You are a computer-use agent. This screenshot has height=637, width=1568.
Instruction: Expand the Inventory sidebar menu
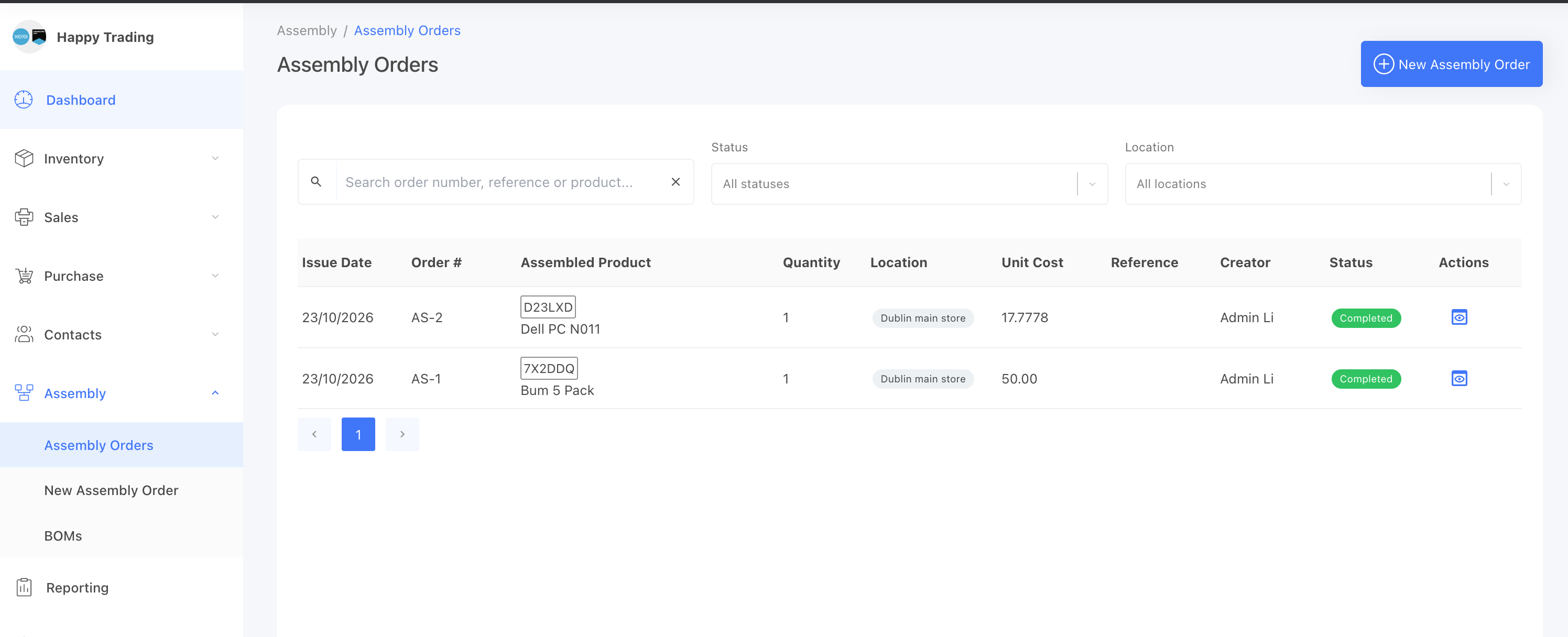(215, 158)
